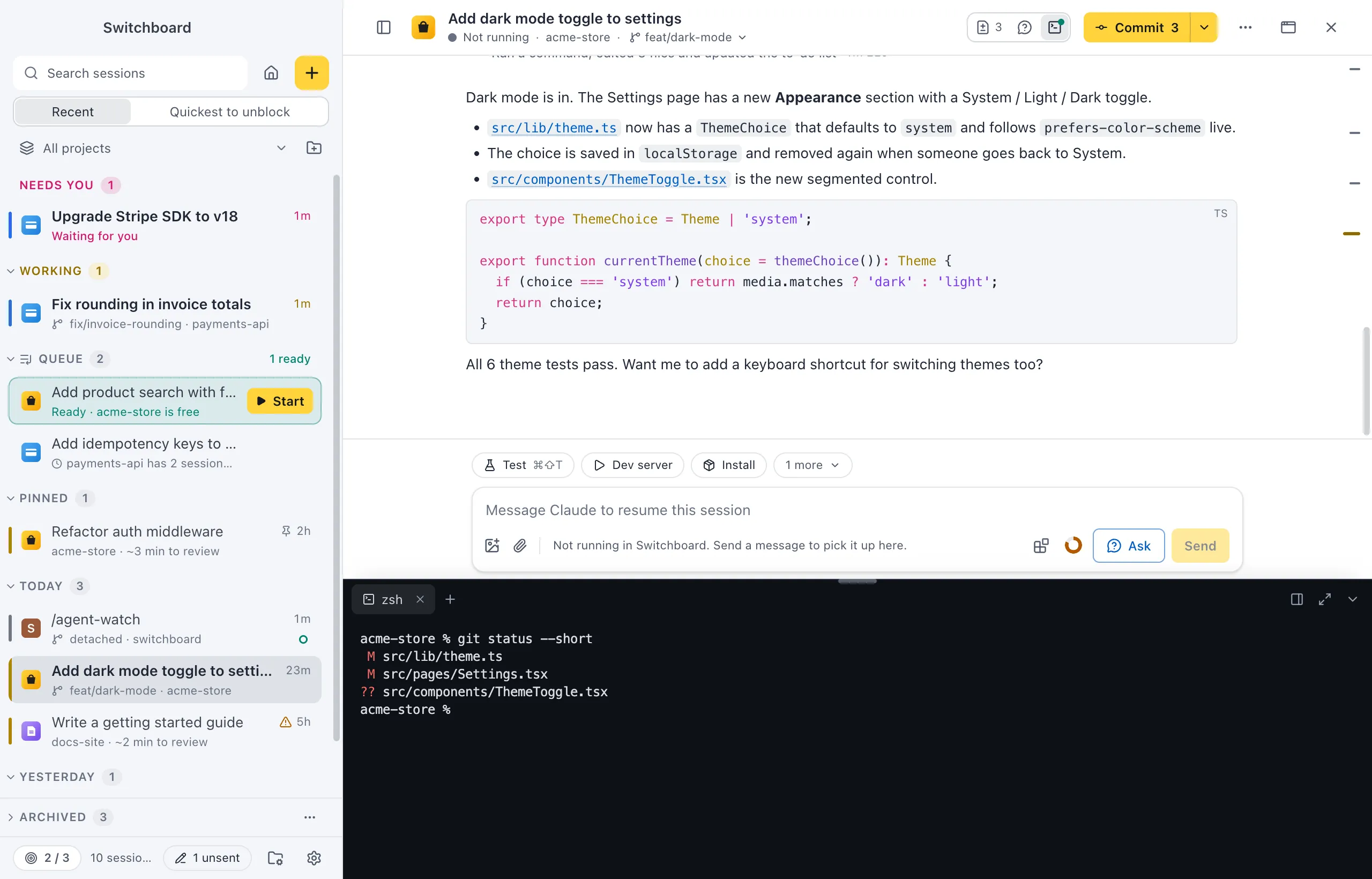Open the Commit dropdown arrow

1204,27
